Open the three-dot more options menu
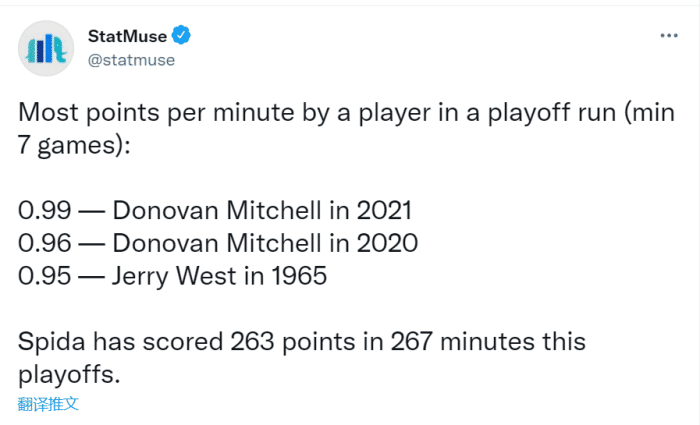 [x=668, y=35]
